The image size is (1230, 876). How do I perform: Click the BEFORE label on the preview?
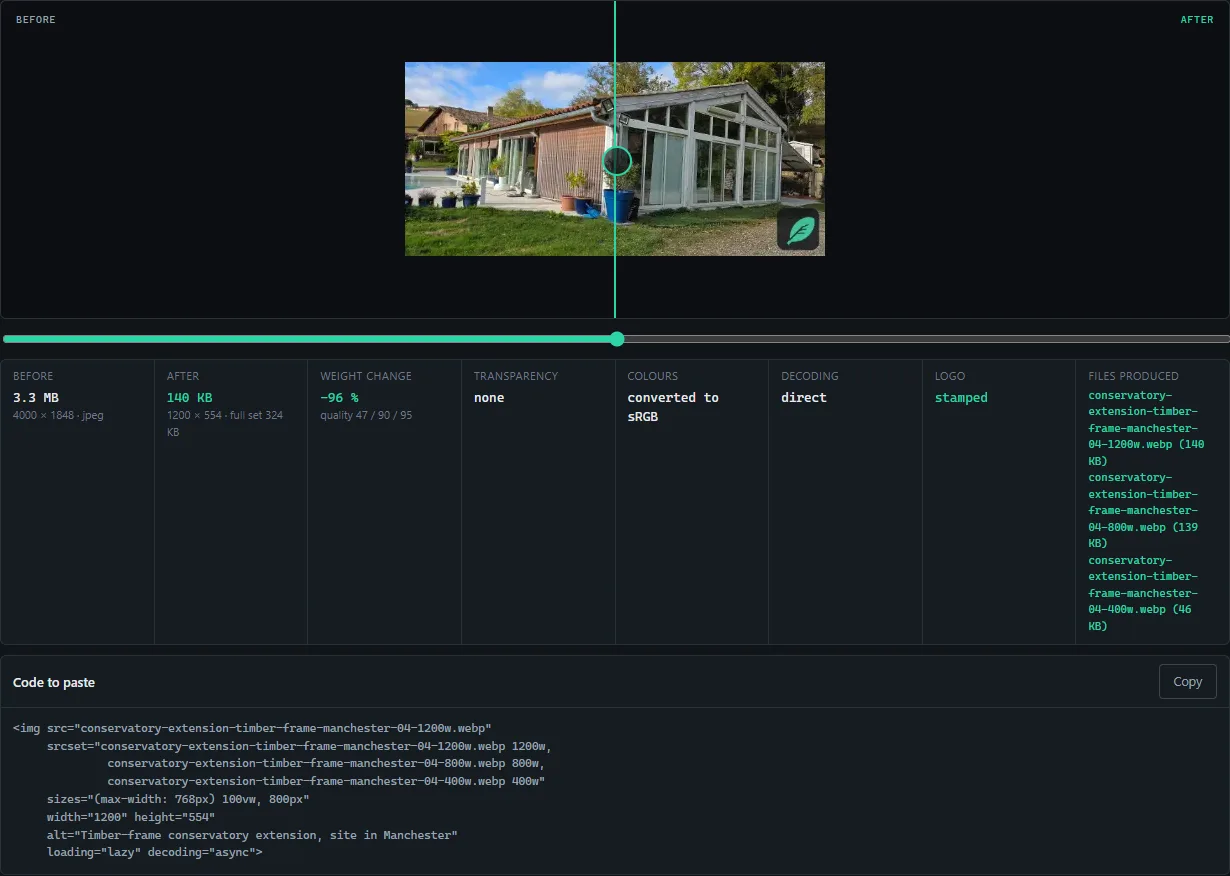[36, 20]
